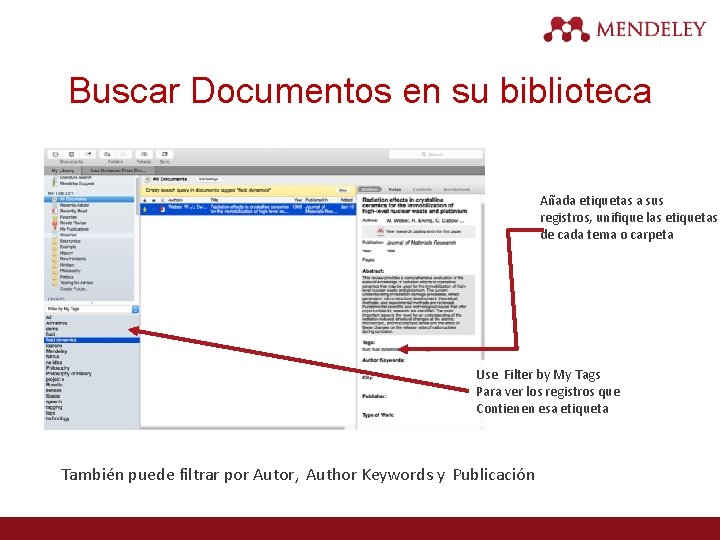Switch to the New Horizons From Plu... tab
720x540 pixels.
coord(118,170)
